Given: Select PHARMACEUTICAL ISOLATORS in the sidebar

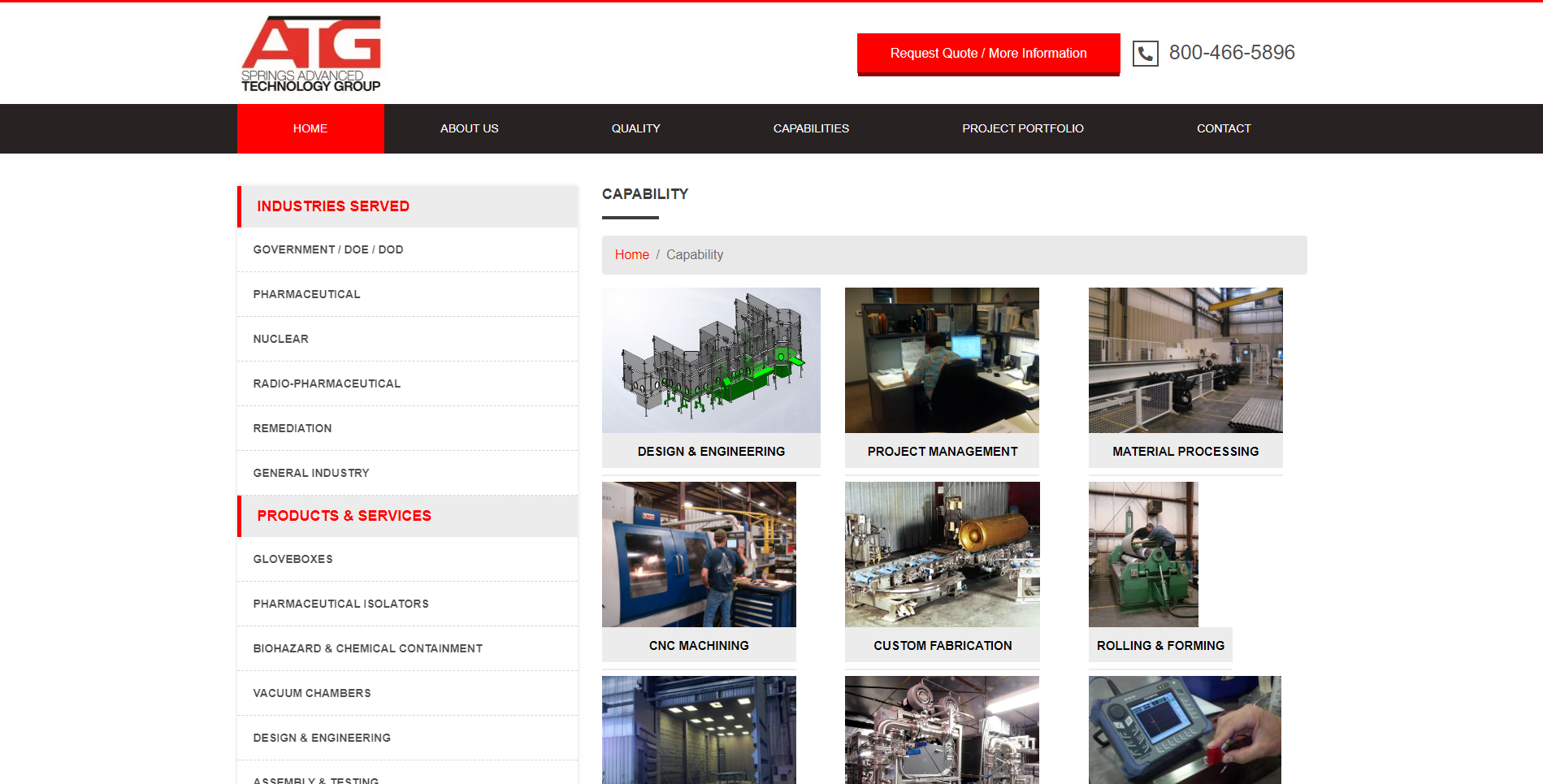Looking at the screenshot, I should (341, 604).
